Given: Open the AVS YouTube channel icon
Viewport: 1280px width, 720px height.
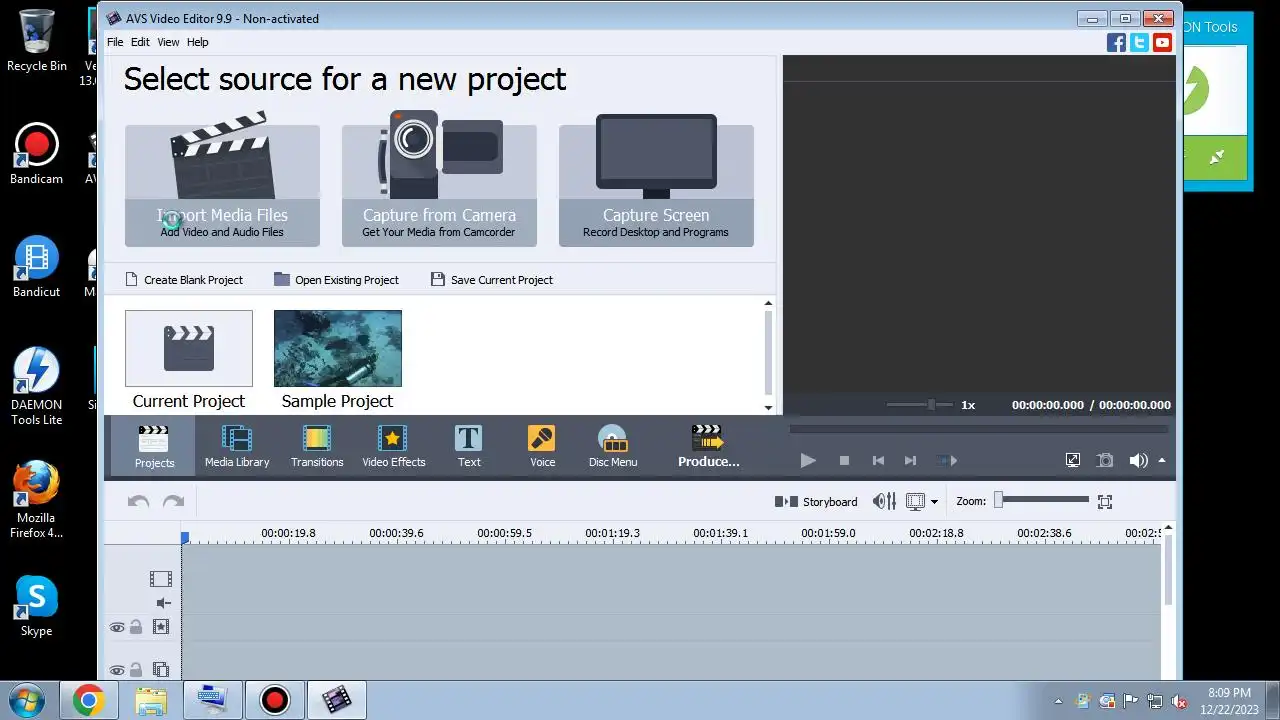Looking at the screenshot, I should (1162, 42).
